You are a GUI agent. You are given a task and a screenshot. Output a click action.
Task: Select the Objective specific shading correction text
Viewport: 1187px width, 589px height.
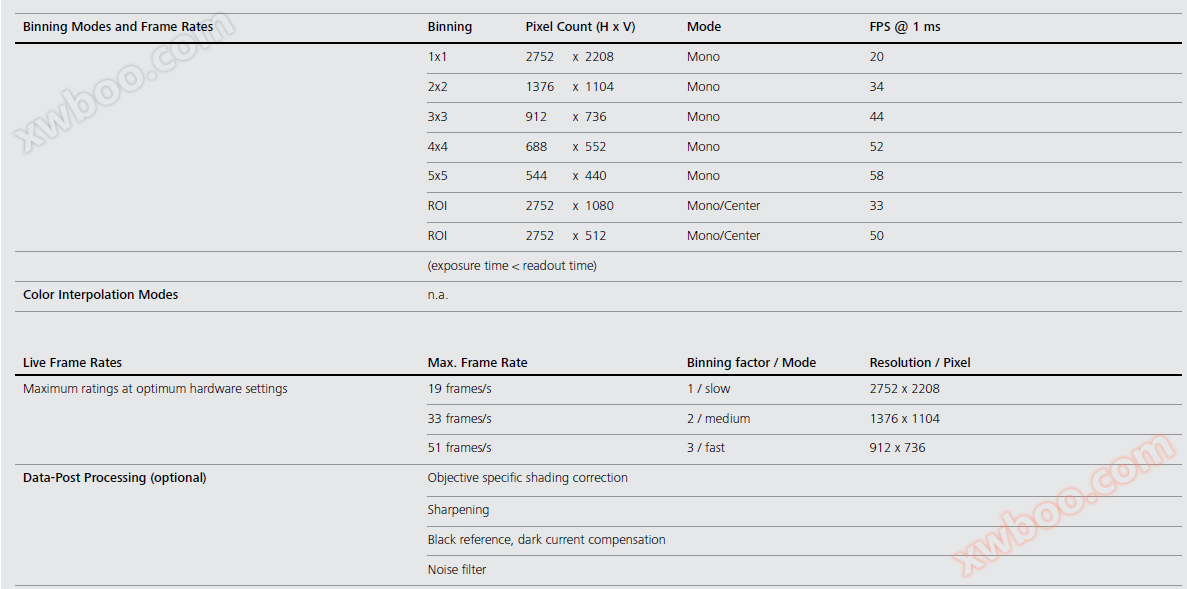coord(527,478)
